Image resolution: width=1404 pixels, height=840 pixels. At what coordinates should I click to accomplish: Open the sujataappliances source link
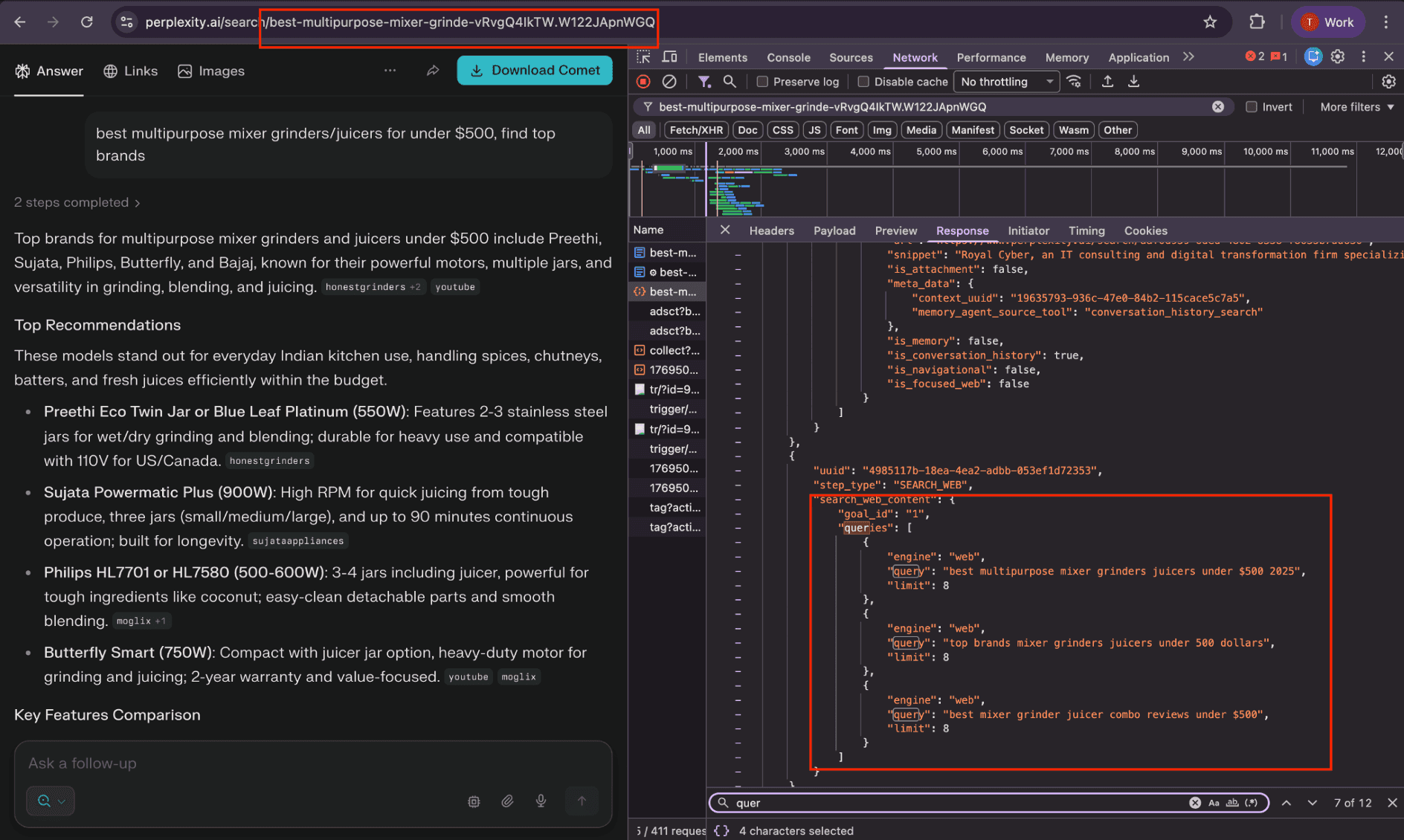click(x=298, y=541)
